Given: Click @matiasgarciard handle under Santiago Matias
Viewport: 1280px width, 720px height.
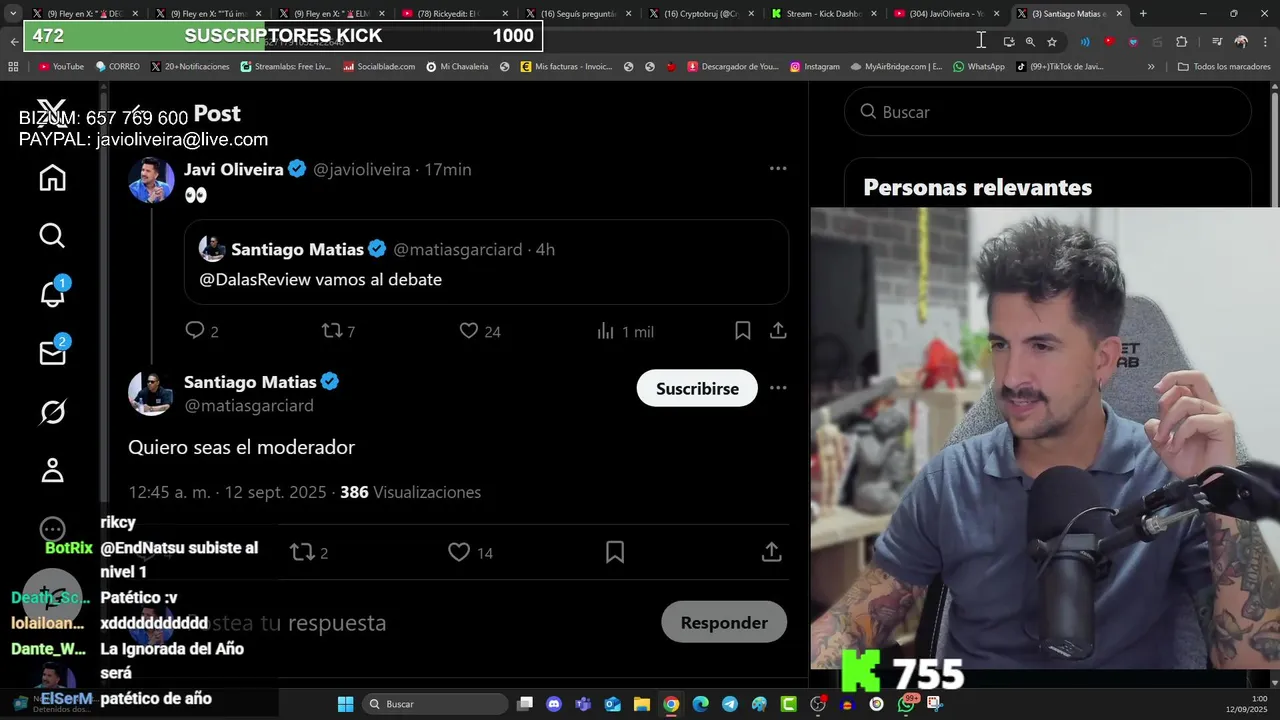Looking at the screenshot, I should [249, 405].
